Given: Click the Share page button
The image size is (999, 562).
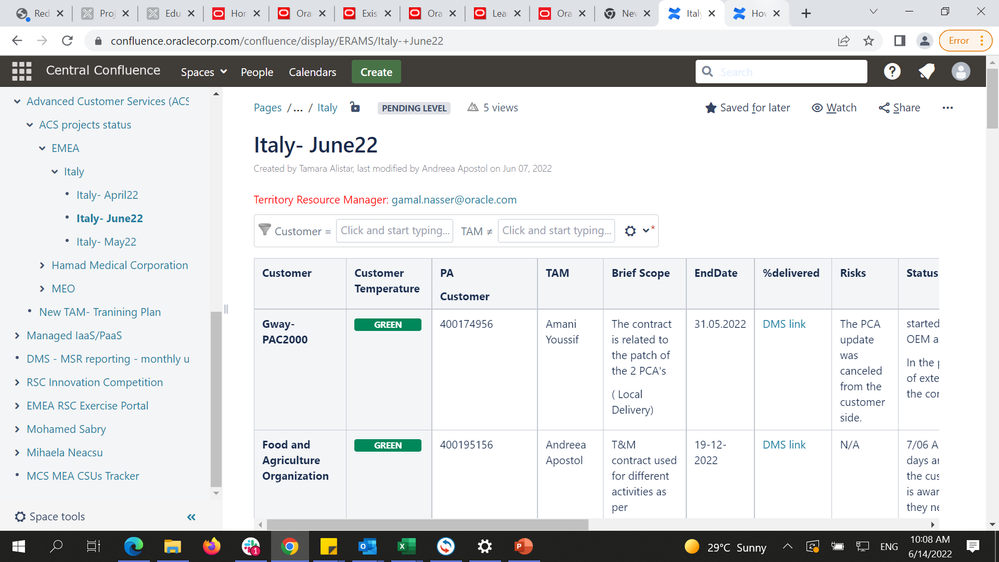Looking at the screenshot, I should click(900, 108).
